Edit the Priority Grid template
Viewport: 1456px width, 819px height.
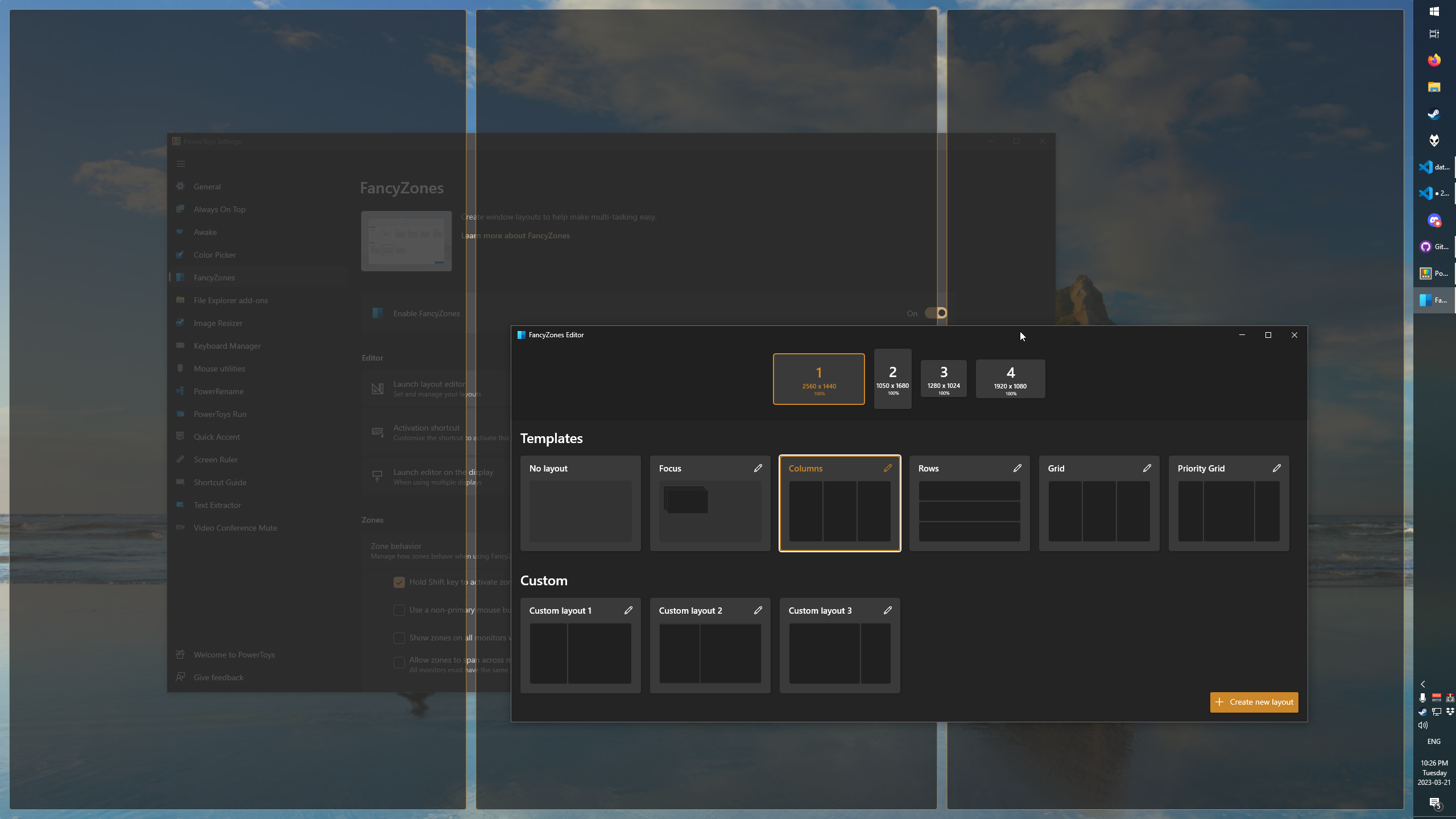[x=1277, y=468]
